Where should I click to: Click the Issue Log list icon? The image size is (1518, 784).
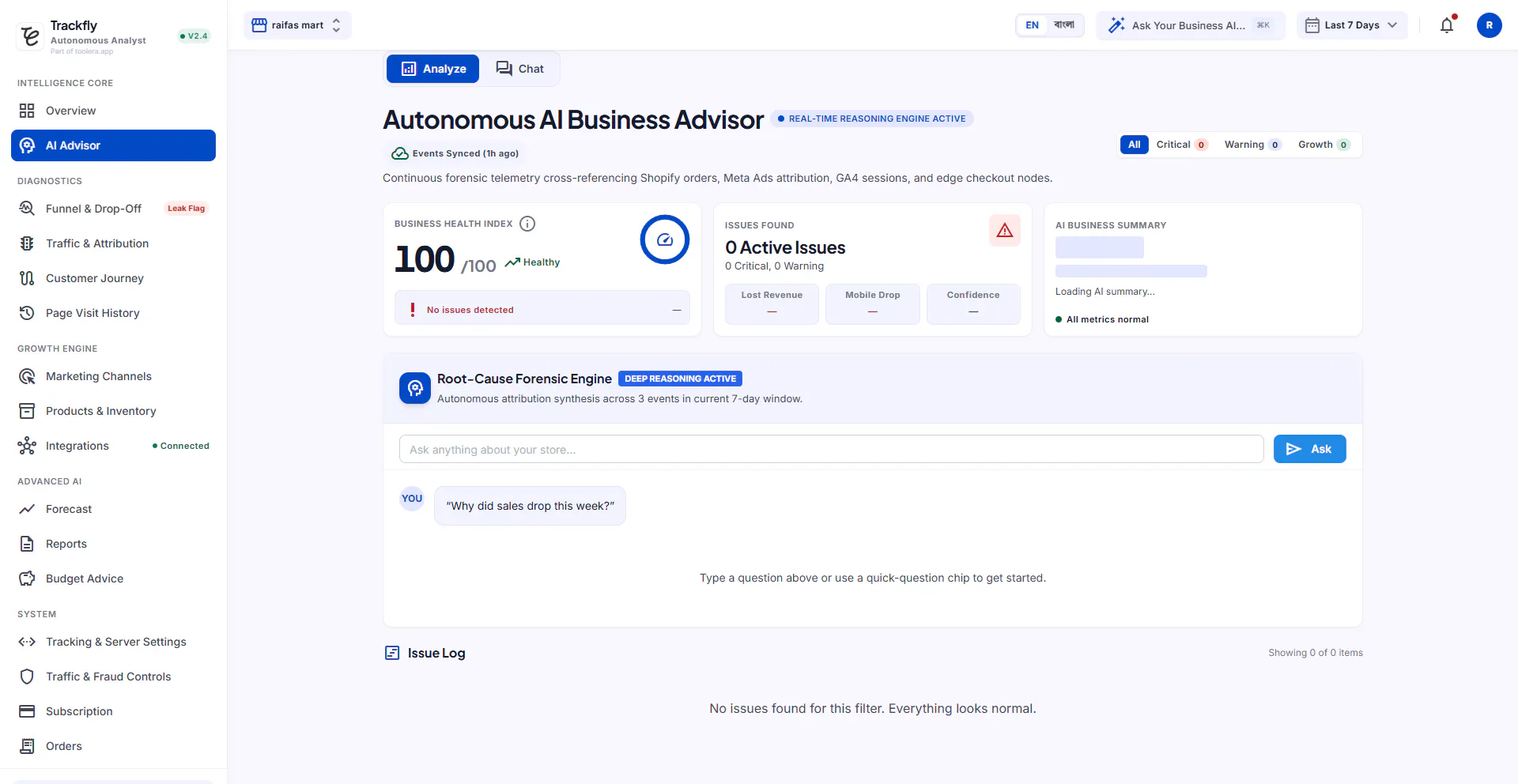(392, 653)
